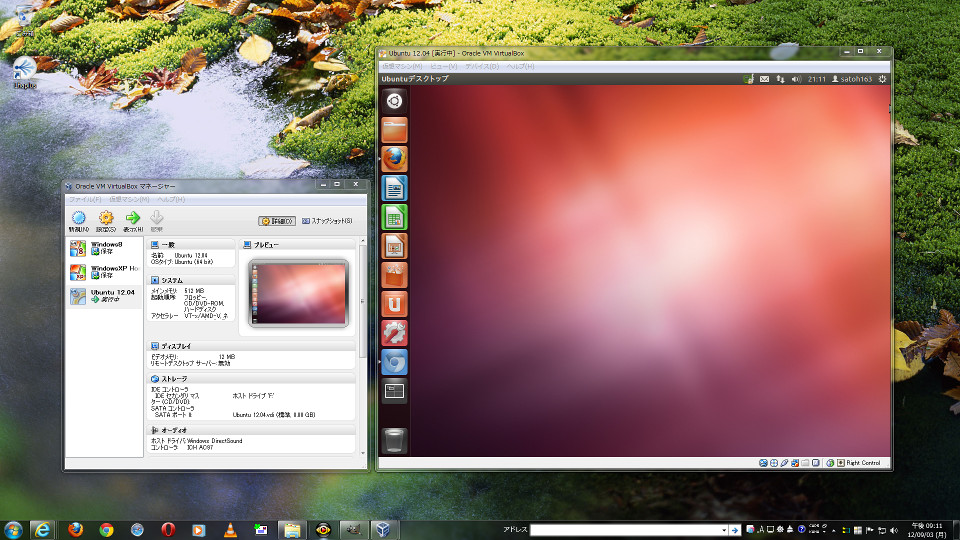Viewport: 960px width, 540px height.
Task: Select the Ubuntu 12.04 virtual machine
Action: (x=104, y=296)
